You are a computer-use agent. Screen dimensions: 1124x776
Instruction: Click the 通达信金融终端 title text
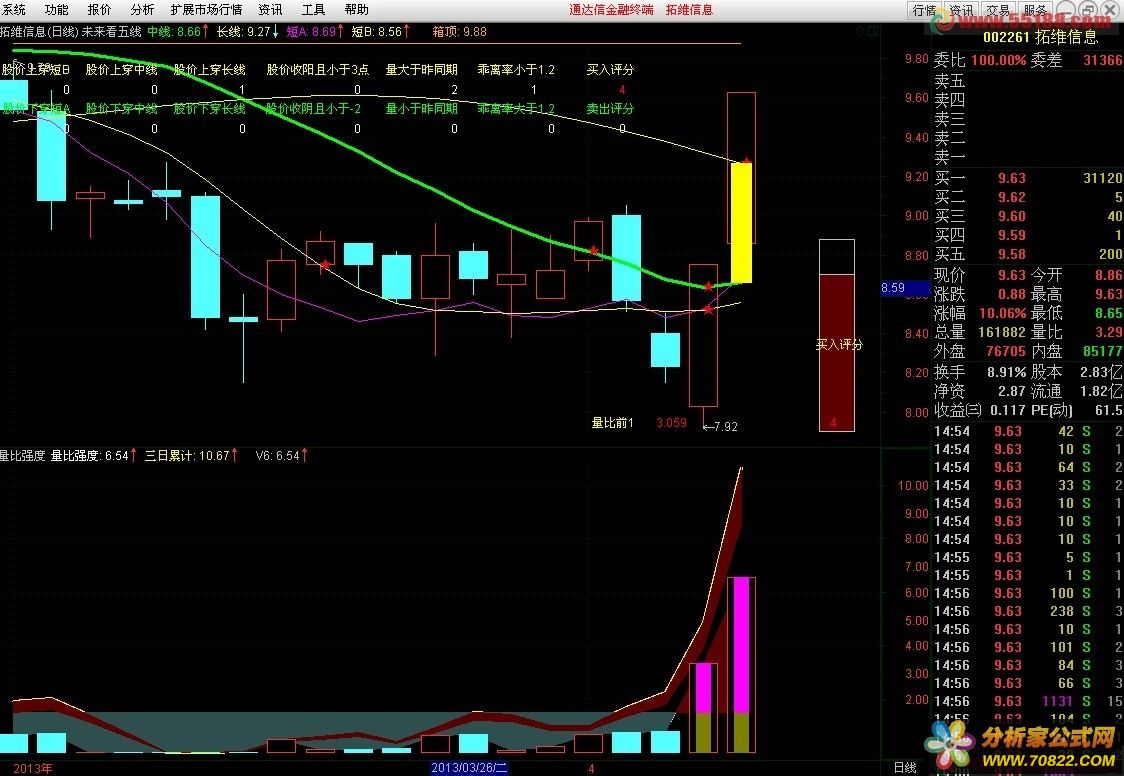click(611, 9)
